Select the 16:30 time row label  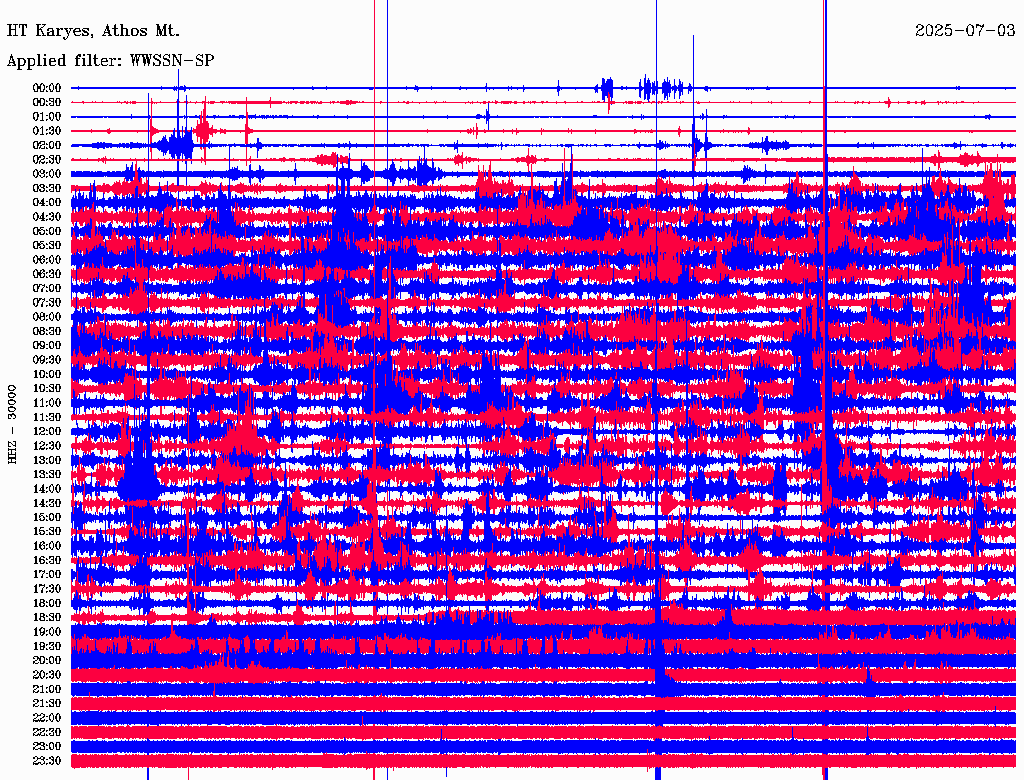[47, 561]
